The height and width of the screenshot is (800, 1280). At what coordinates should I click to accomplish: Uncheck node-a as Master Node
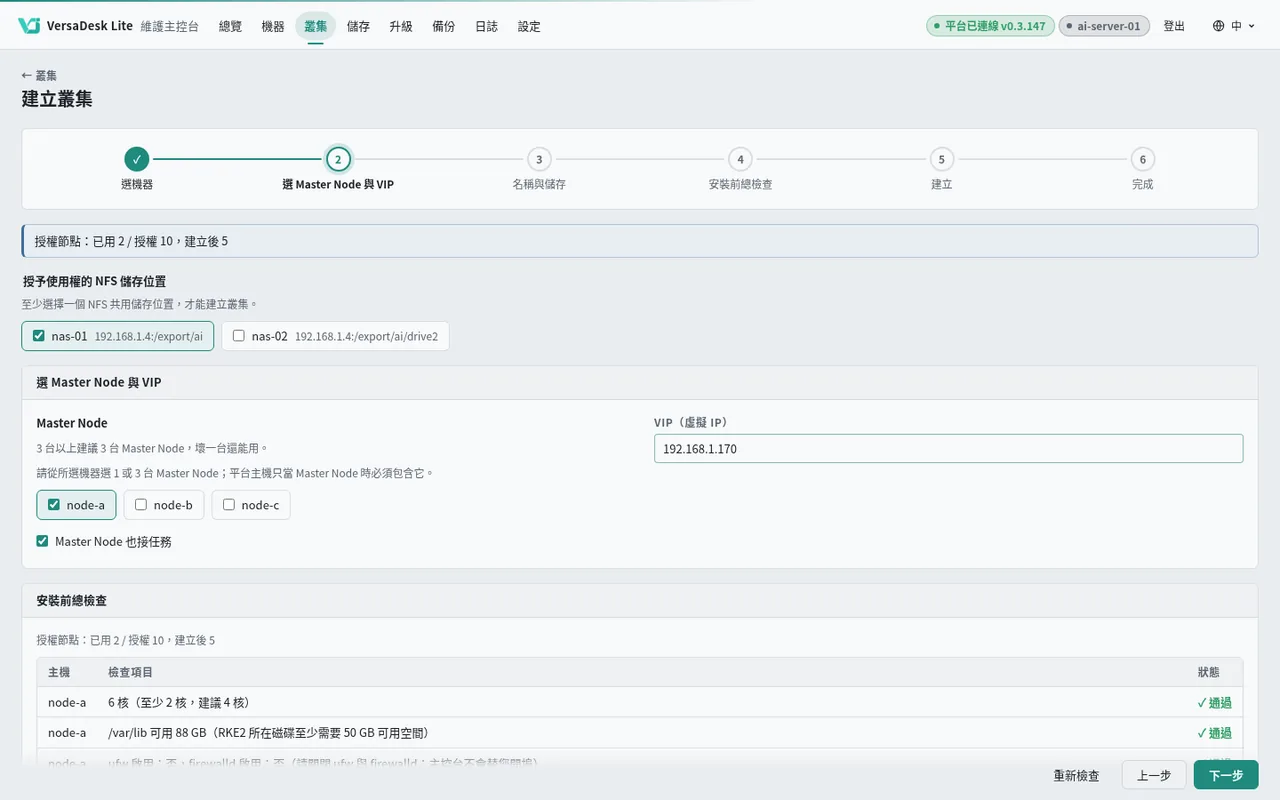[54, 505]
